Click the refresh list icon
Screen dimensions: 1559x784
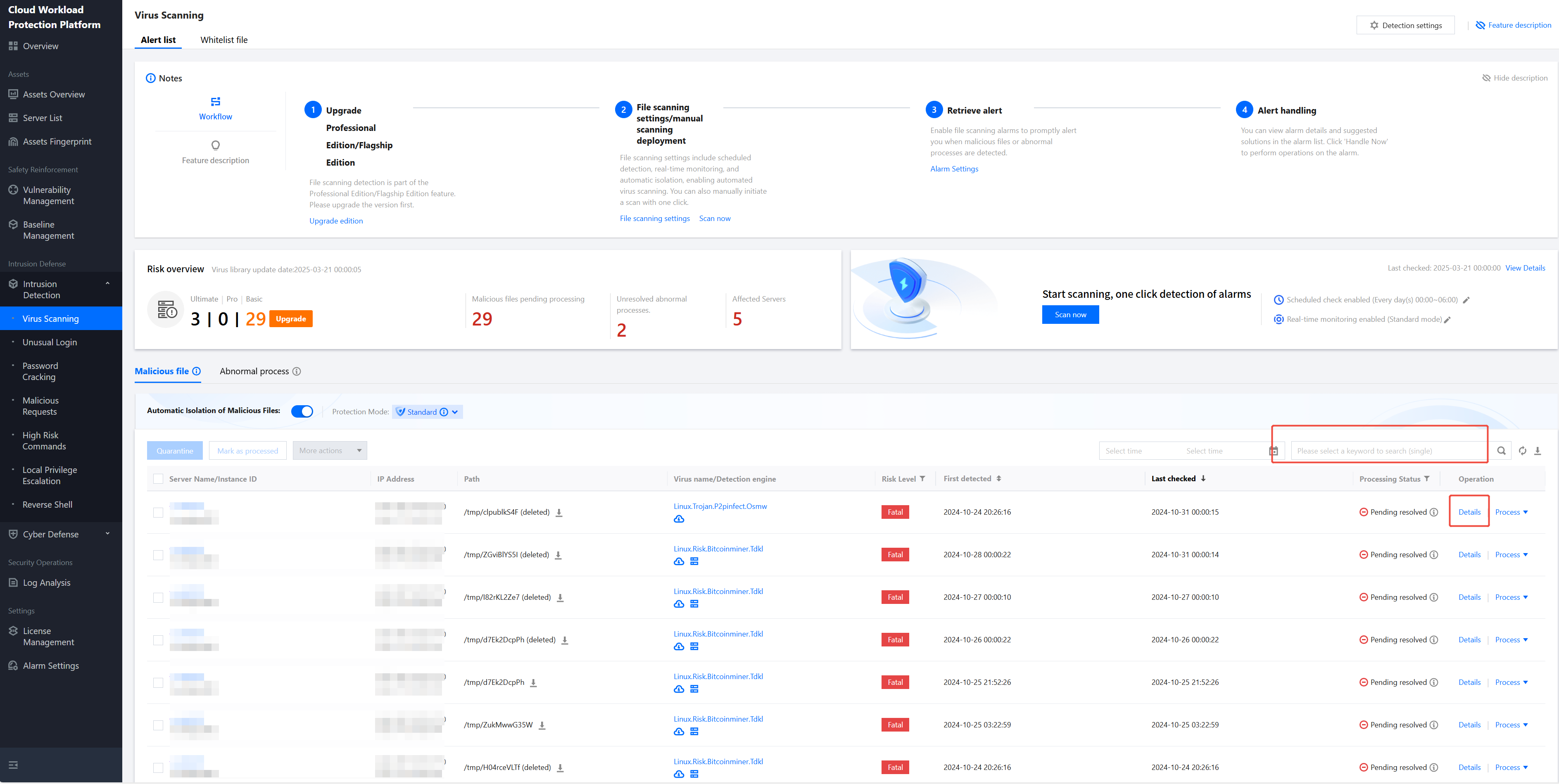[1522, 451]
